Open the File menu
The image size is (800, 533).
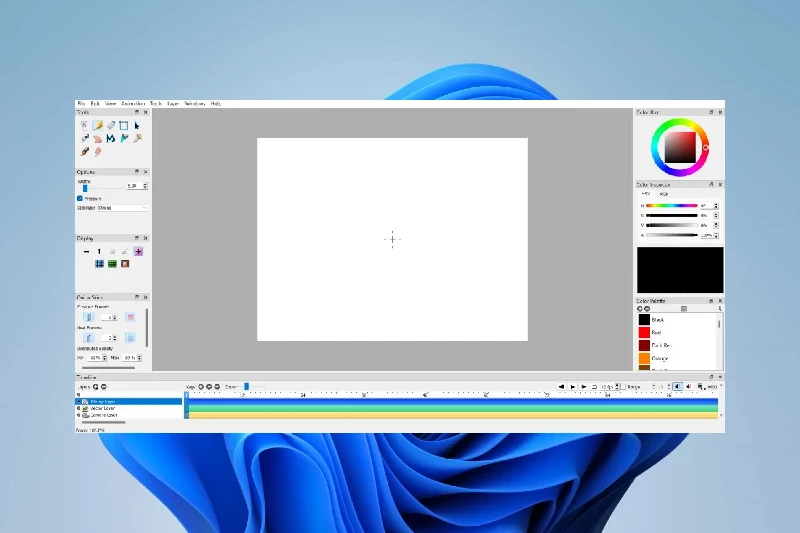pos(81,104)
